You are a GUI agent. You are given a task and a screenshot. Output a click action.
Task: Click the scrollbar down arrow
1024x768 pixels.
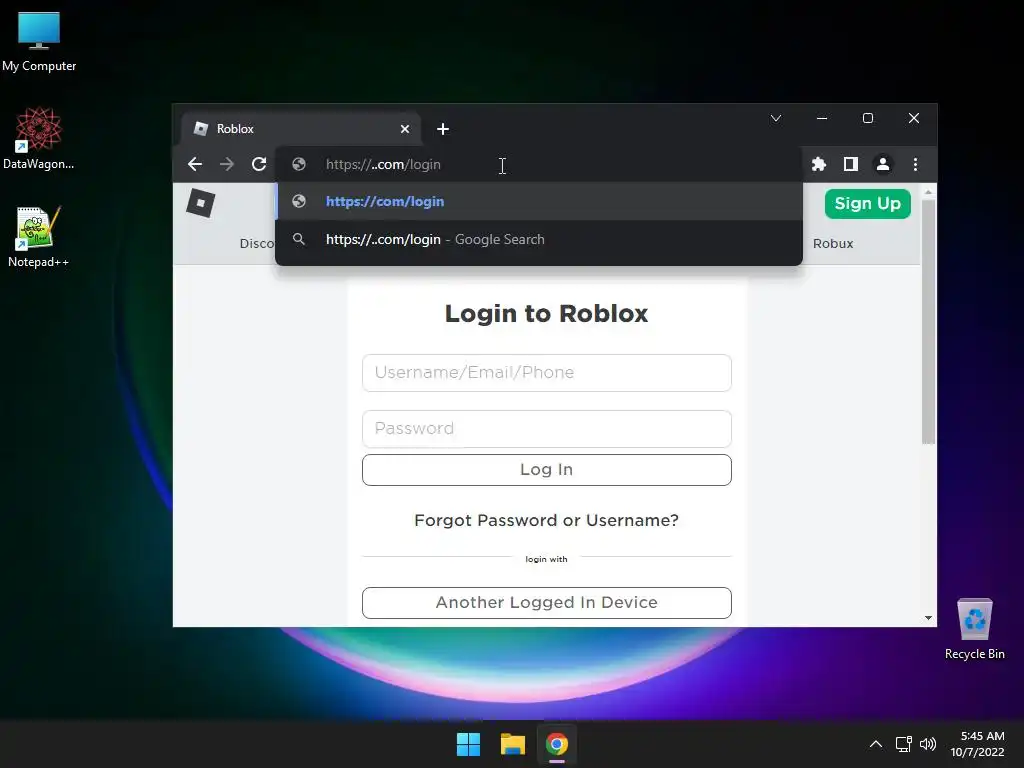928,618
